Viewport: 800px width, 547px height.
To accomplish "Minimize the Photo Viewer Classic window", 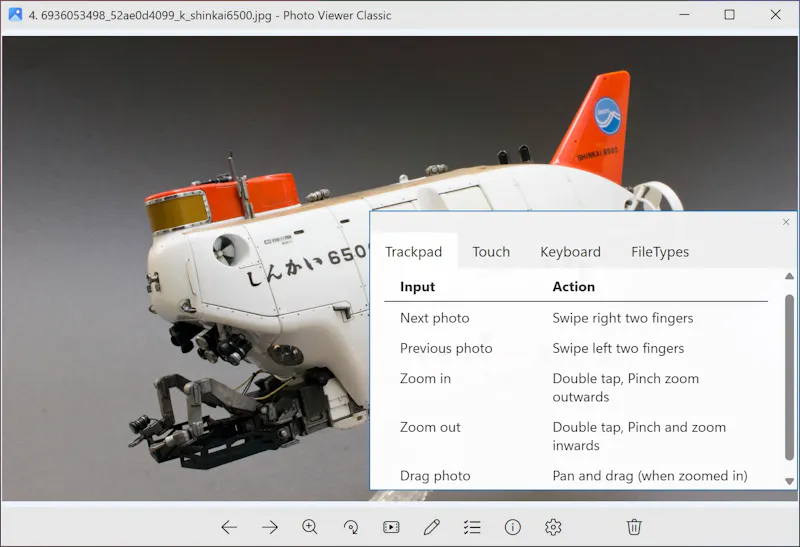I will (x=684, y=14).
